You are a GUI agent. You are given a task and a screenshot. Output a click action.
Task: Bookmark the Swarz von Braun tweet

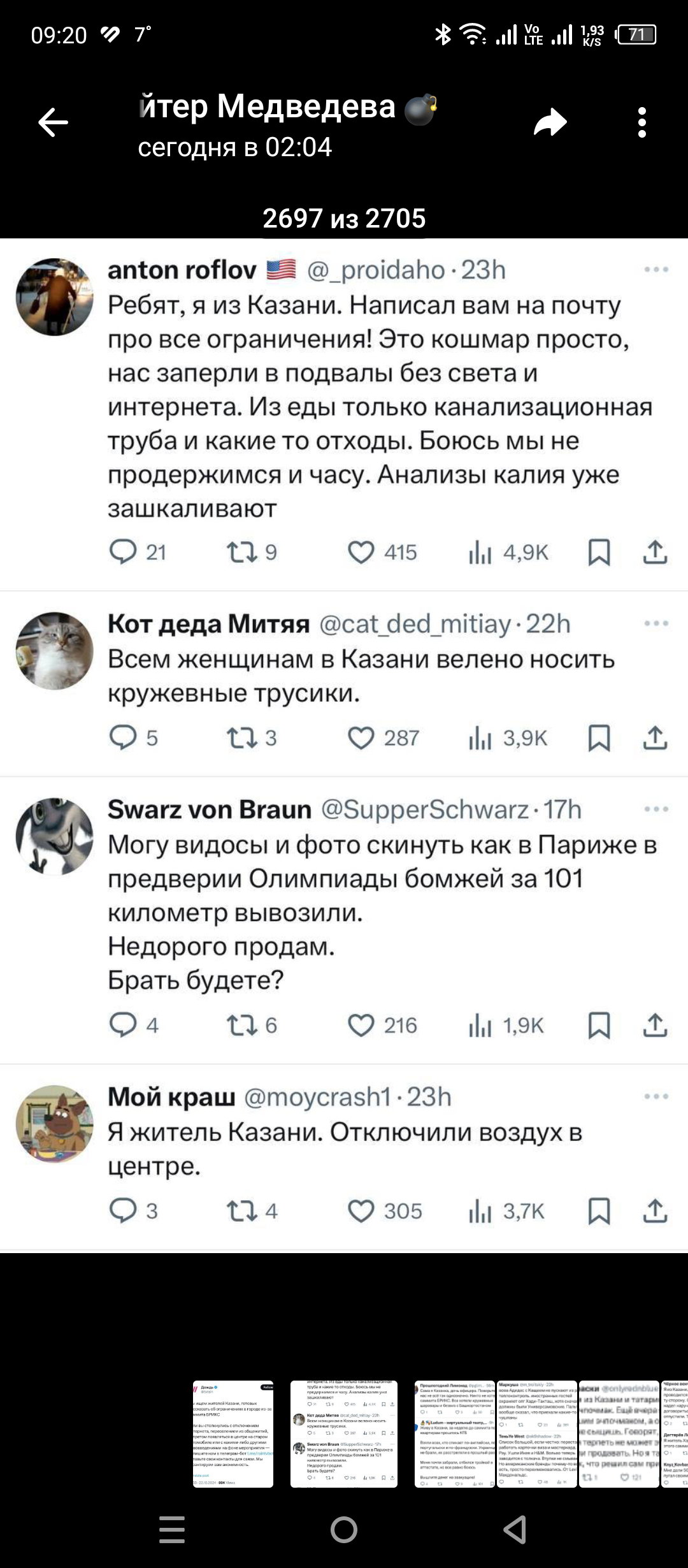tap(599, 1025)
